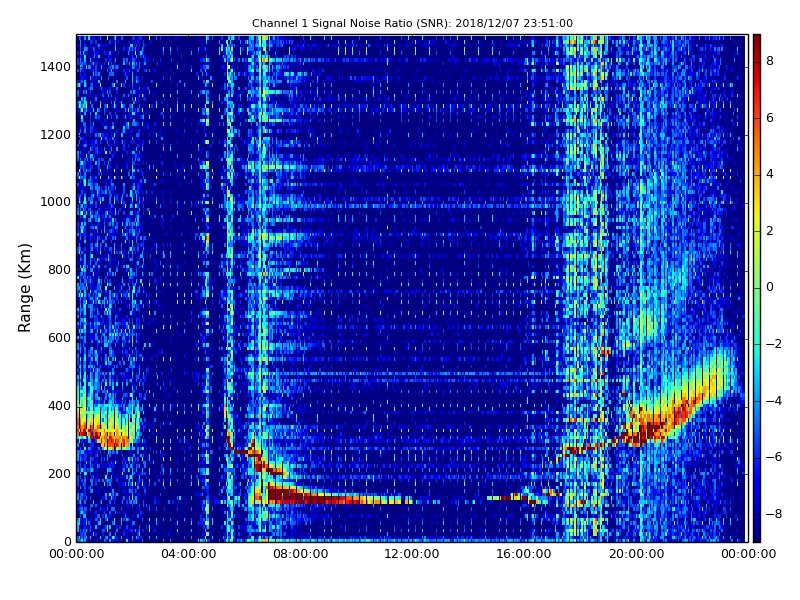Click the colorbar label 8
Screen dimensions: 800x600
770,61
